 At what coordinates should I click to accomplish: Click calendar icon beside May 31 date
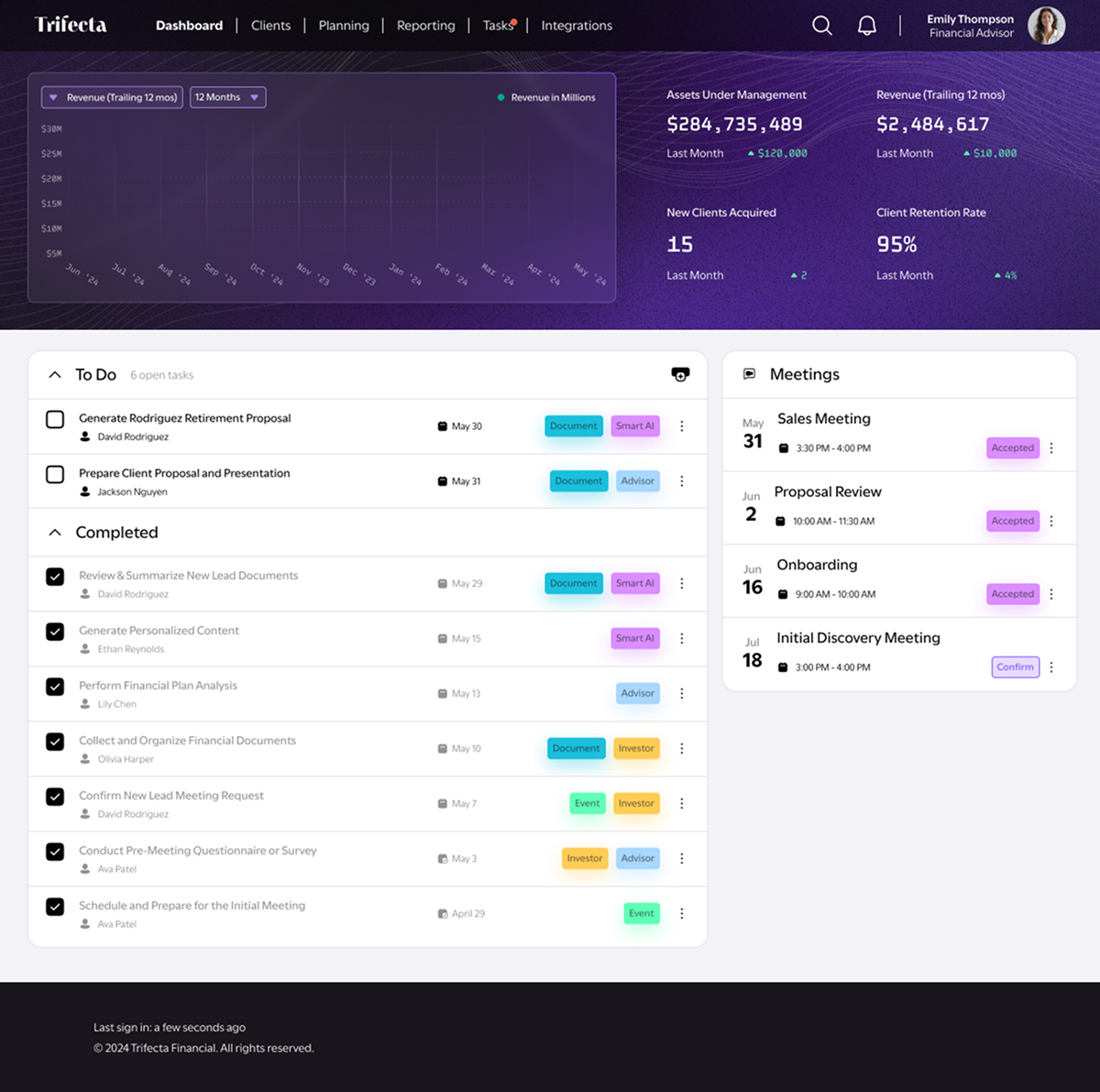[x=443, y=481]
